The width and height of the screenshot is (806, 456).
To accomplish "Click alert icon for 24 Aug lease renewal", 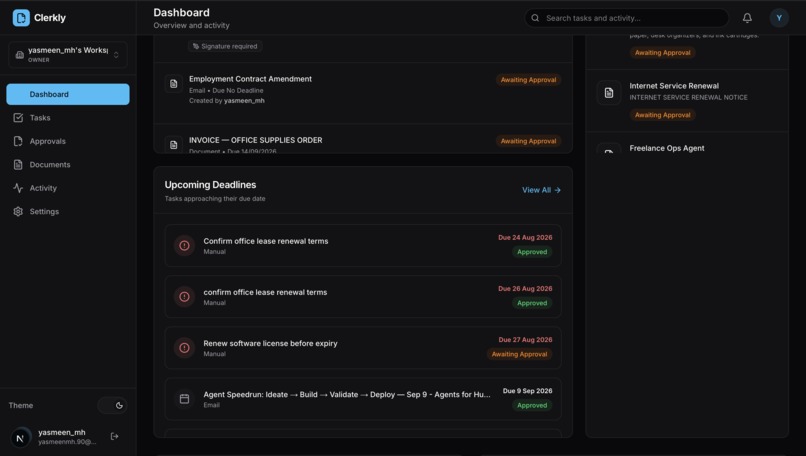I will [x=184, y=246].
